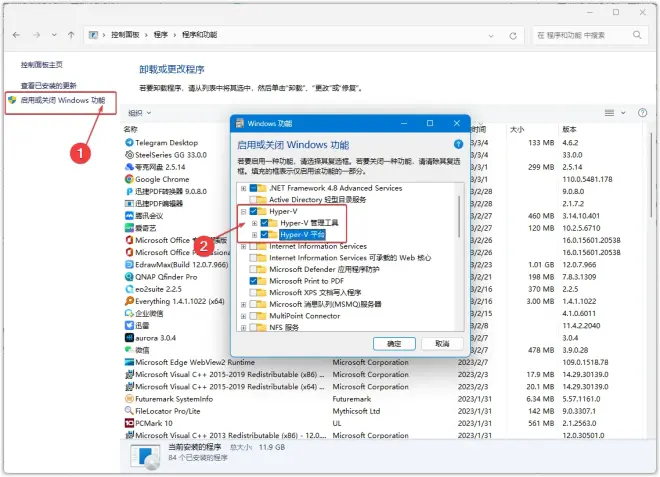
Task: Expand the Hyper-V 平台 node
Action: click(254, 235)
